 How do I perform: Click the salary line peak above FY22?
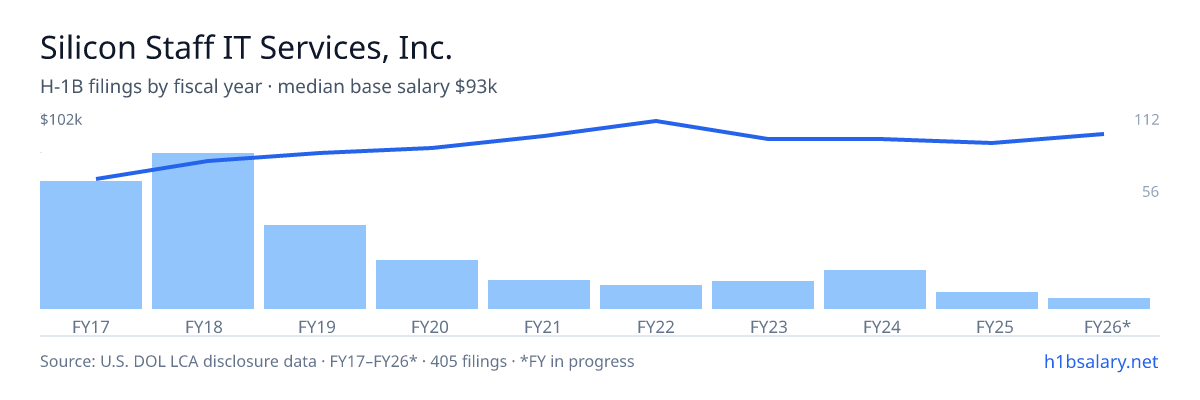(655, 121)
